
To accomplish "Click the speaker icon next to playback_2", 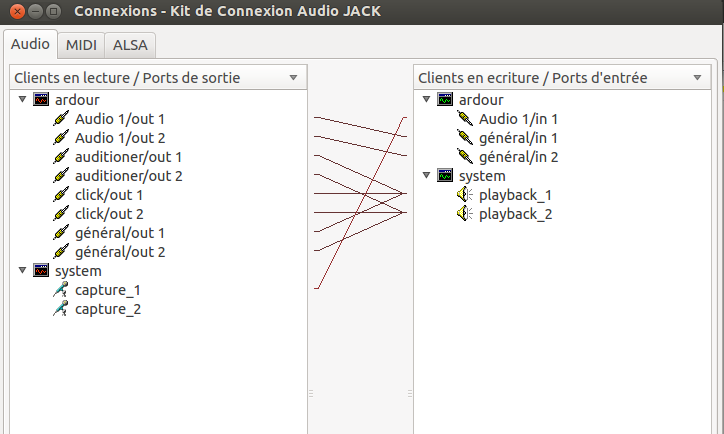I will [464, 214].
